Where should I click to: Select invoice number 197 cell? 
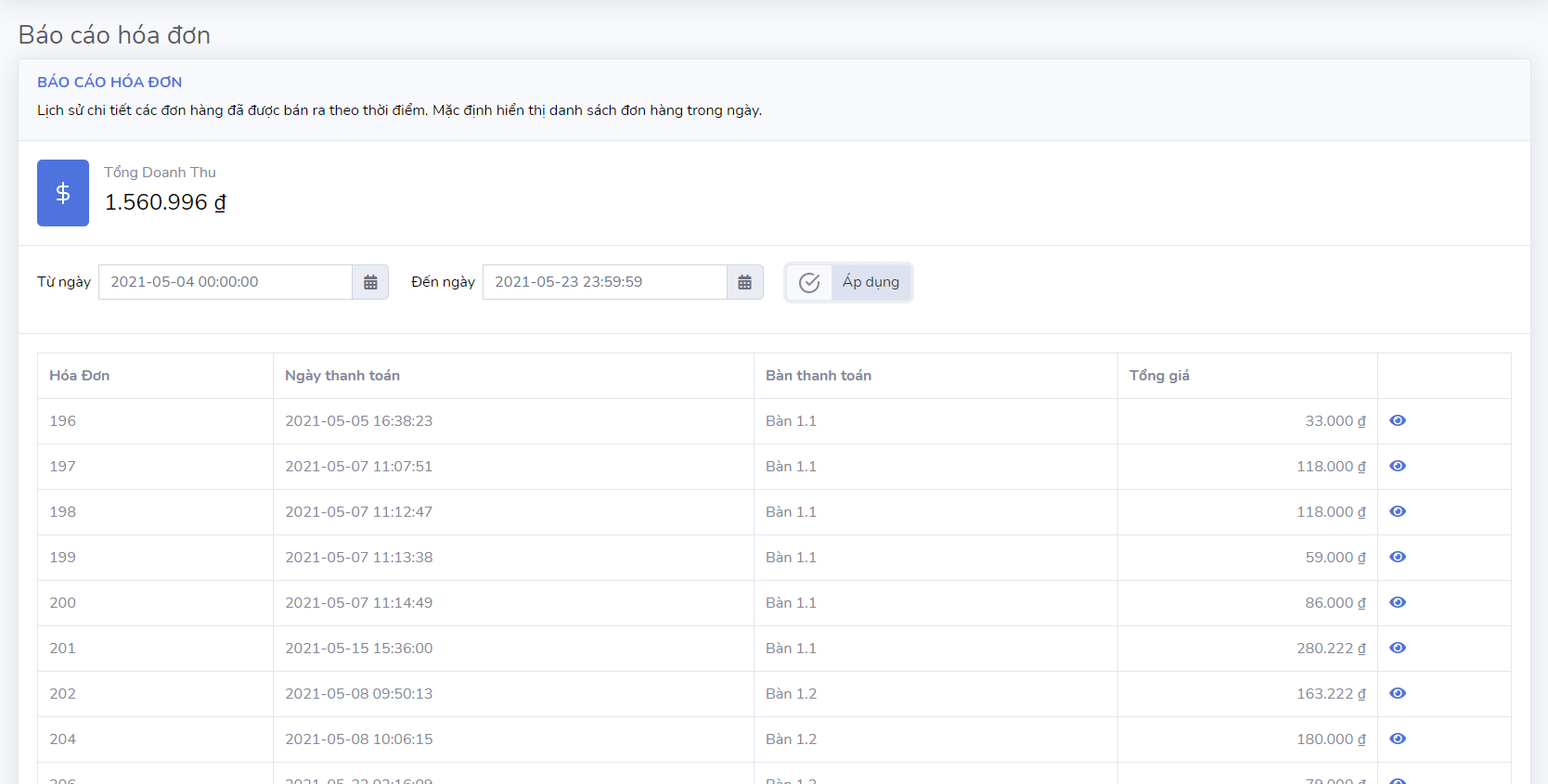(x=155, y=467)
